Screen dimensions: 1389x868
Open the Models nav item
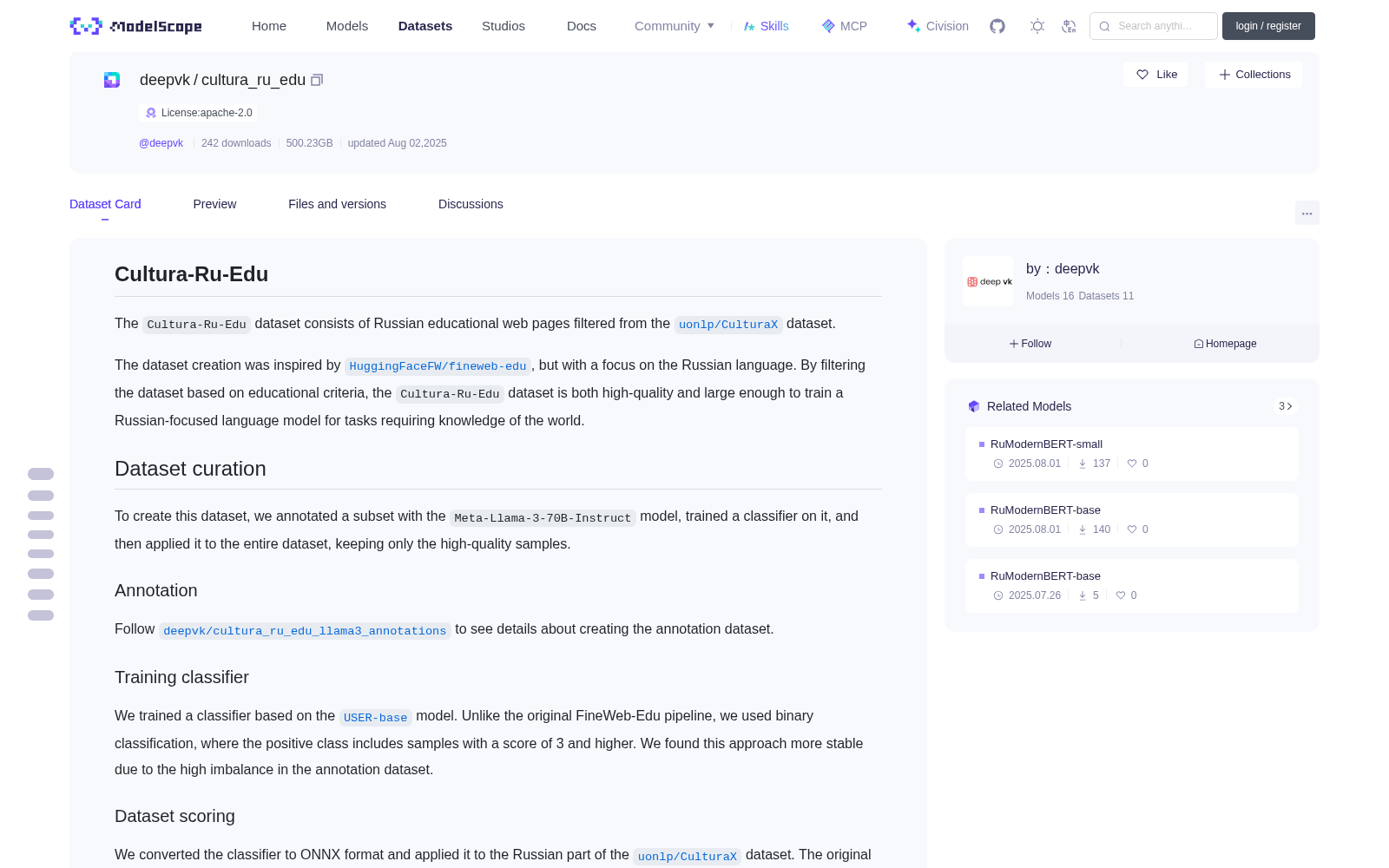click(x=347, y=26)
